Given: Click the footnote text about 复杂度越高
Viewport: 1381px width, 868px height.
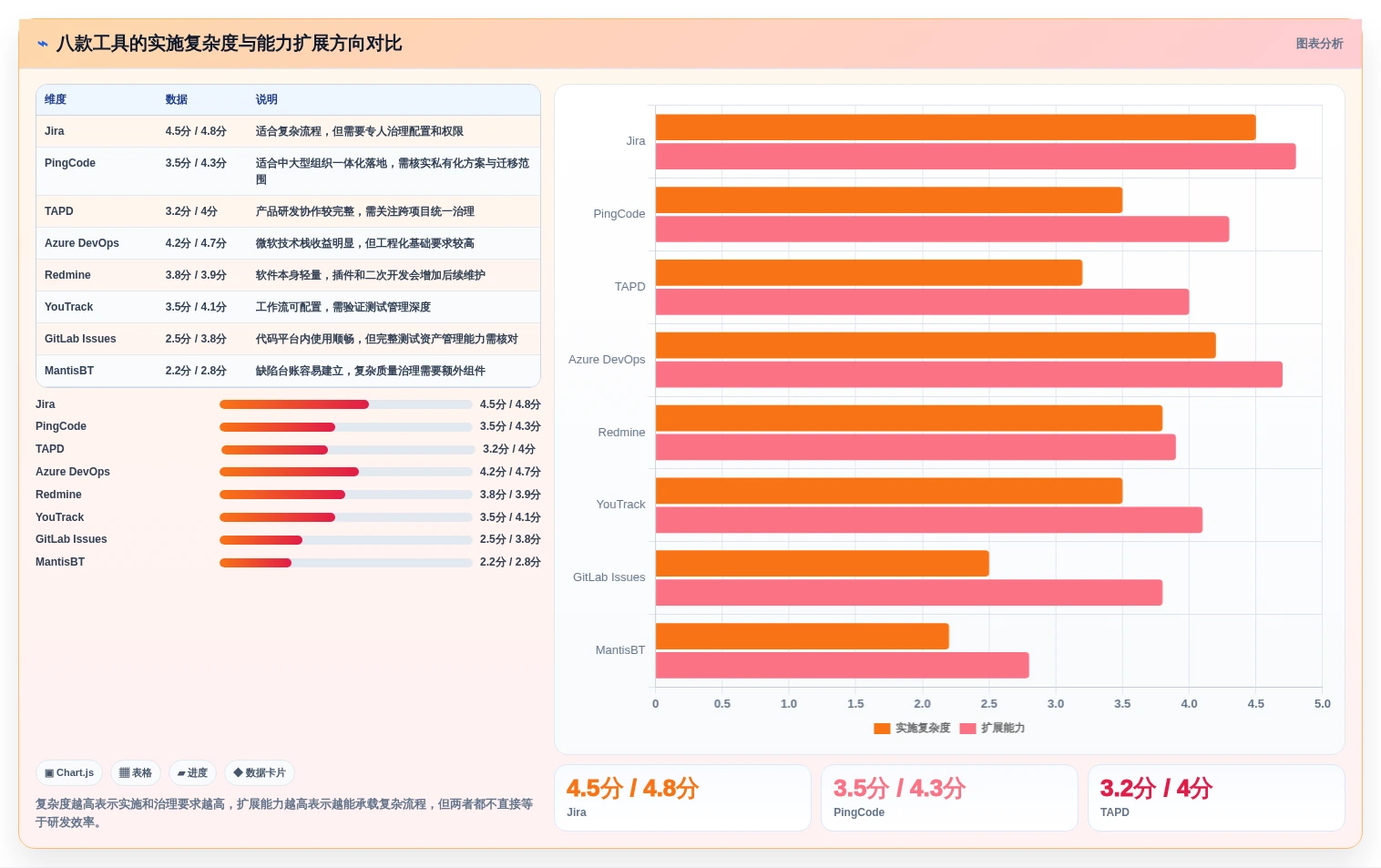Looking at the screenshot, I should [284, 813].
